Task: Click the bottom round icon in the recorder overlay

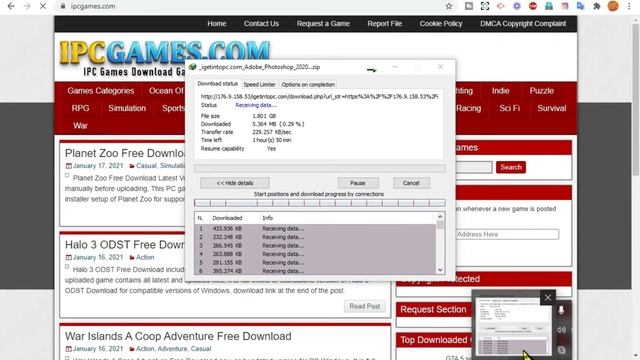Action: [561, 350]
